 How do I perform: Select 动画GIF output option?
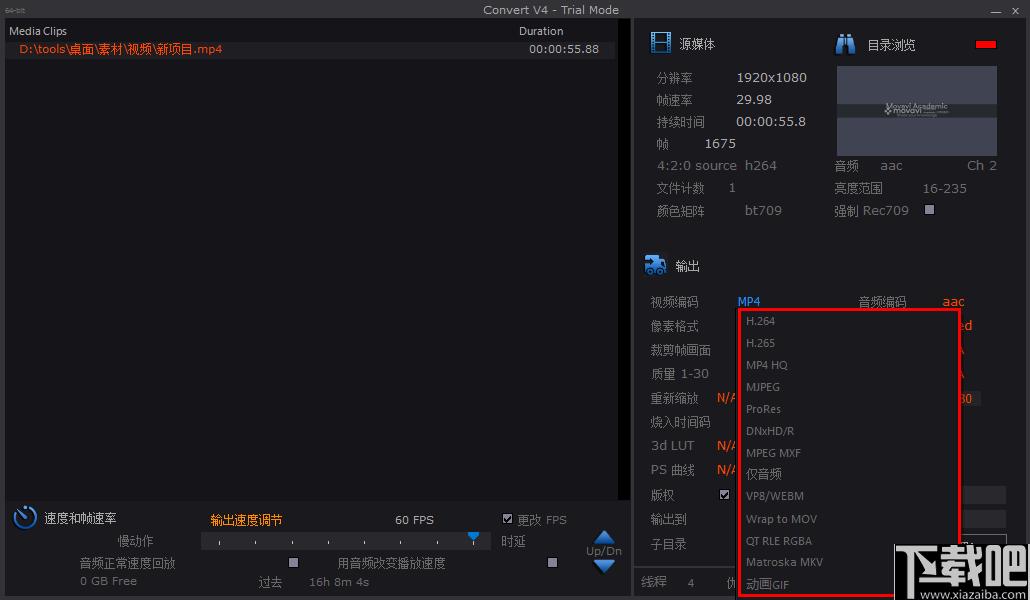click(x=767, y=584)
